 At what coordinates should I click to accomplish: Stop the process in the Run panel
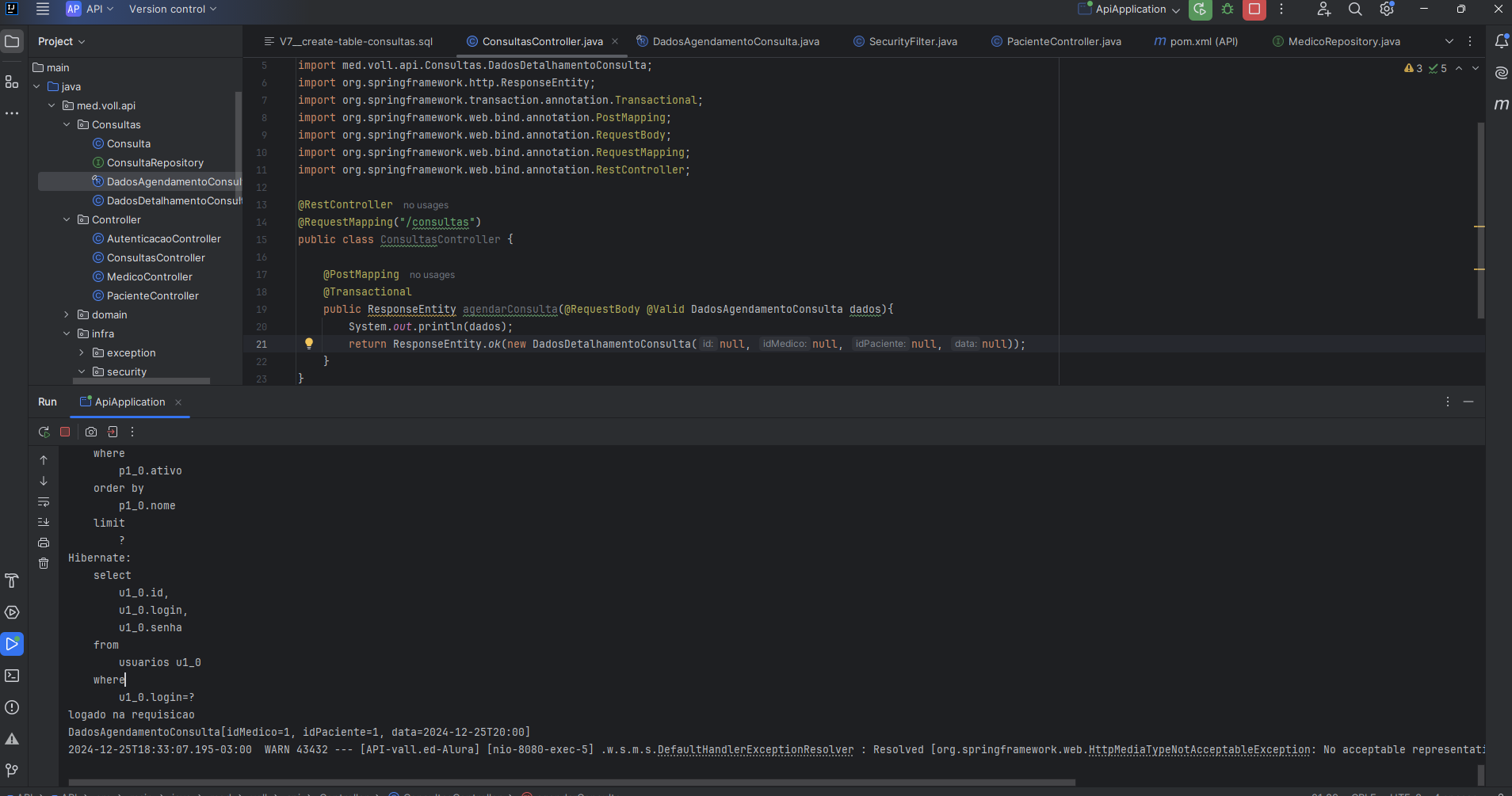click(65, 432)
